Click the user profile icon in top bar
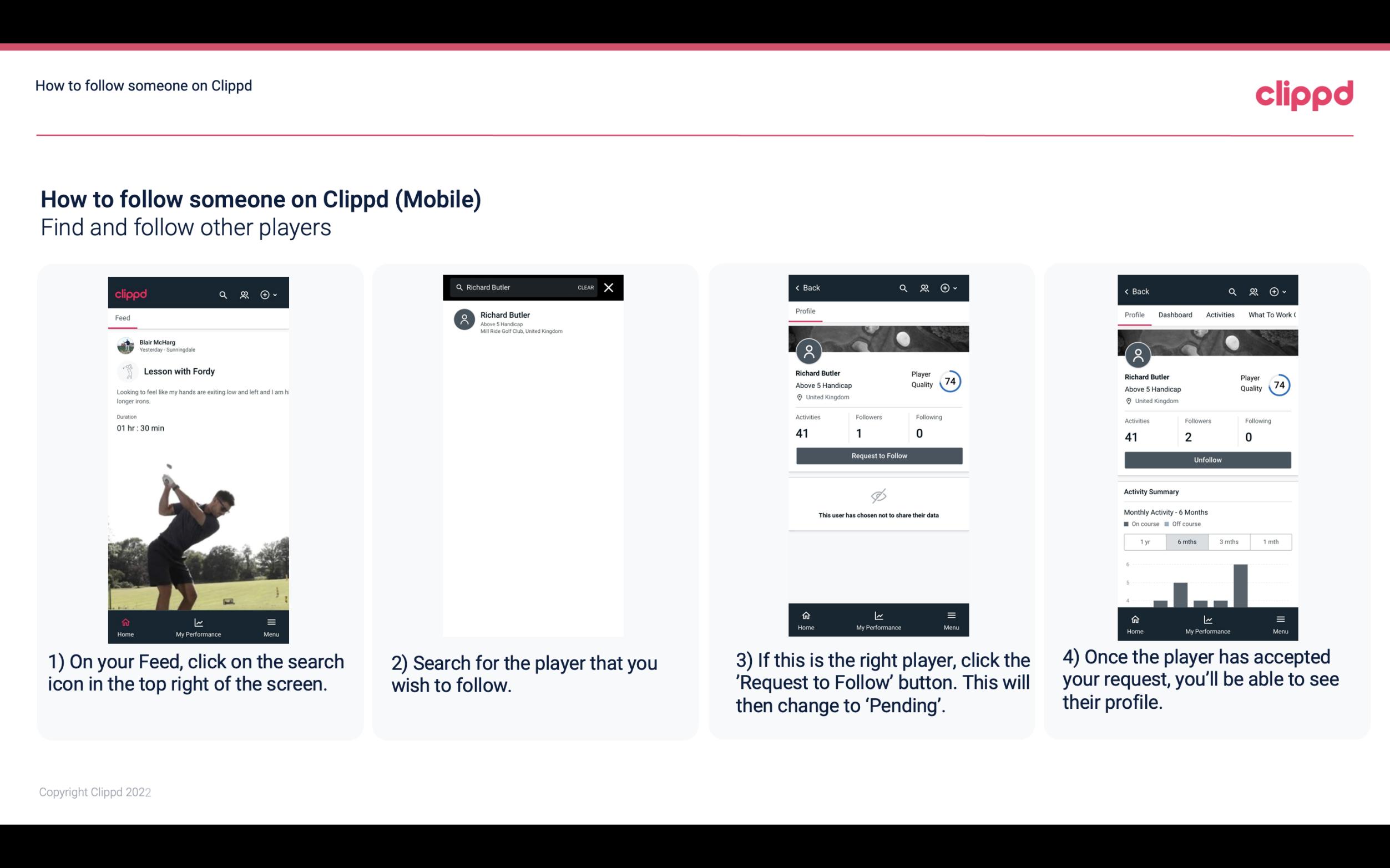The image size is (1390, 868). [x=243, y=294]
